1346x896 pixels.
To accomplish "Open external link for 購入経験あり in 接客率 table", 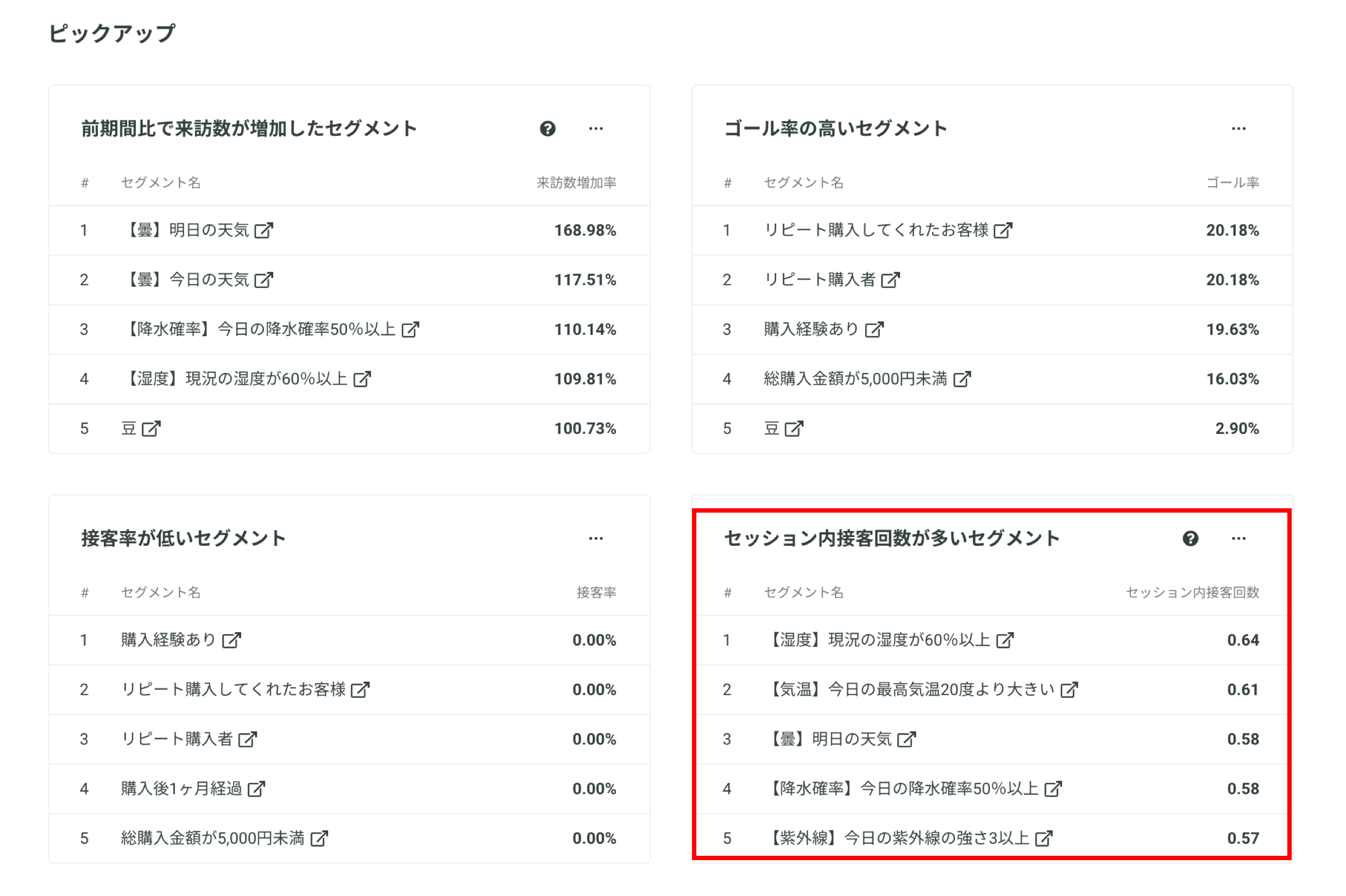I will pos(231,640).
